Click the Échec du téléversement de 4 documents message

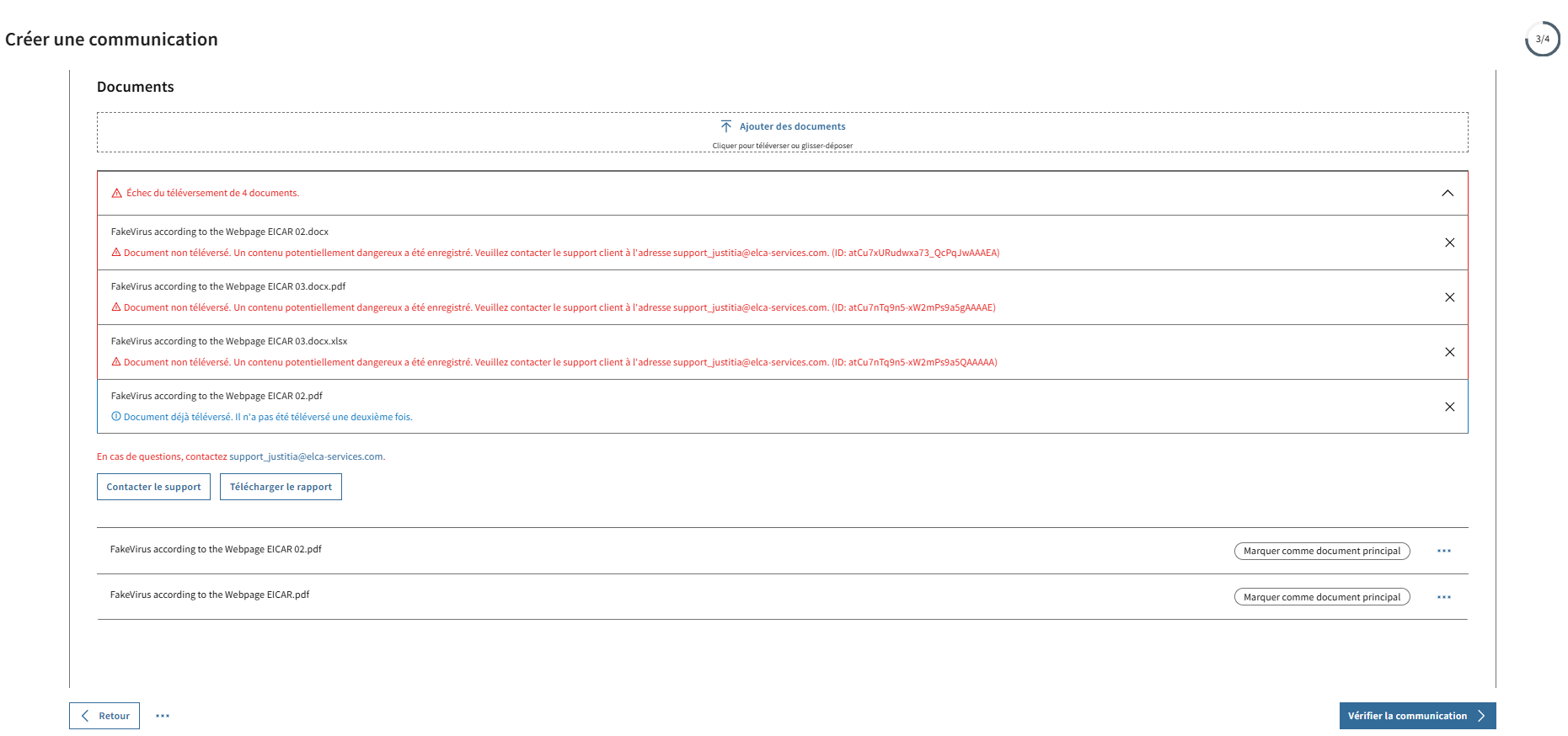212,193
